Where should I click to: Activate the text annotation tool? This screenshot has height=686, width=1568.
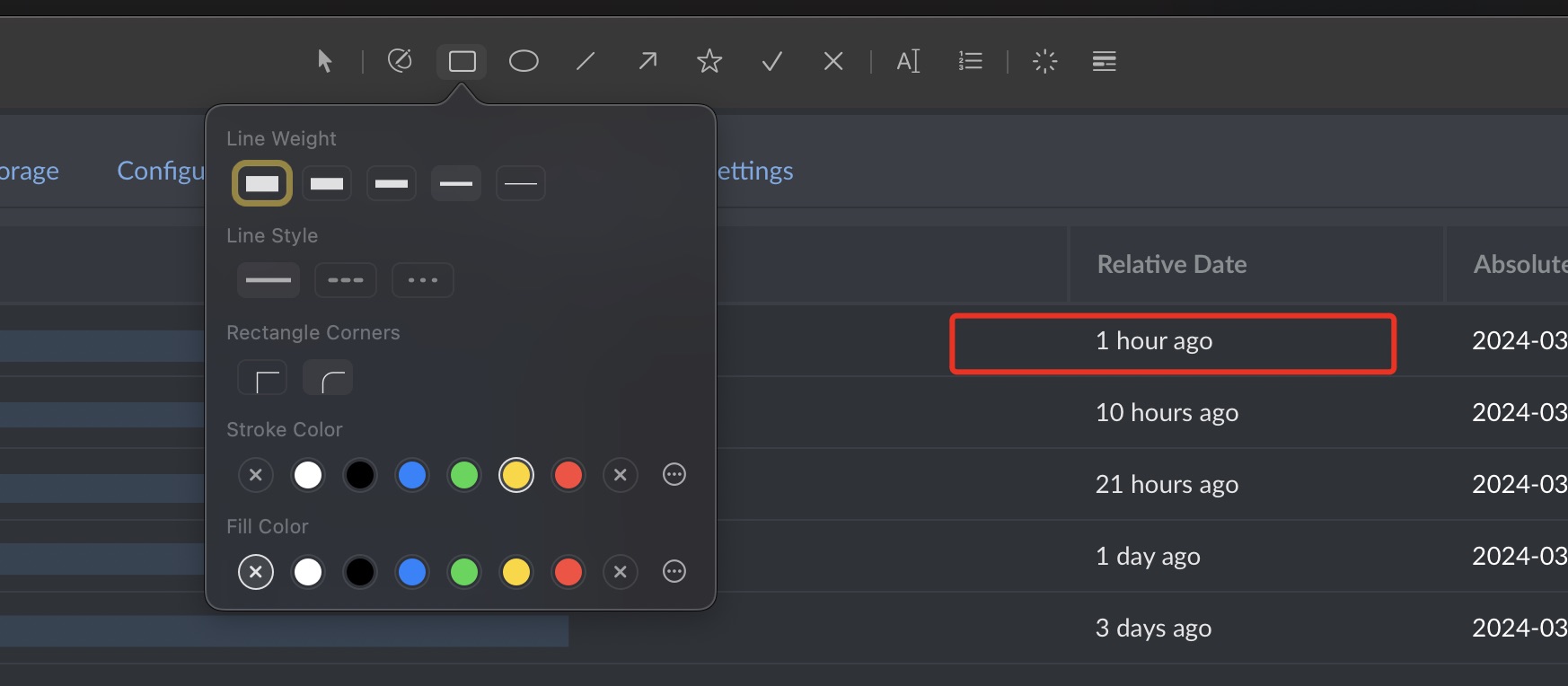908,61
